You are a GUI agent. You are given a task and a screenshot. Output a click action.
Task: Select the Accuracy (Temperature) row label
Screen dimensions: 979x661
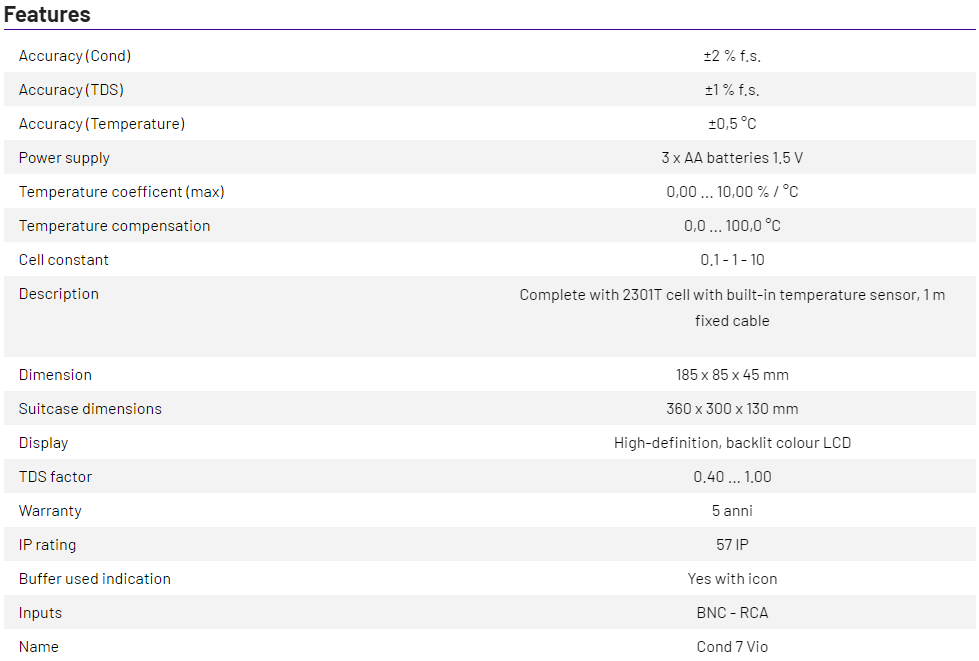[102, 124]
